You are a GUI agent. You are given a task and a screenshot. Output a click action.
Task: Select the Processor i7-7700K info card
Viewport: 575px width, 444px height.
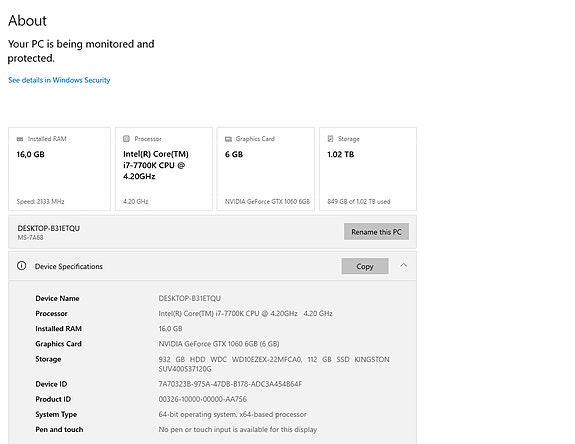pos(164,169)
